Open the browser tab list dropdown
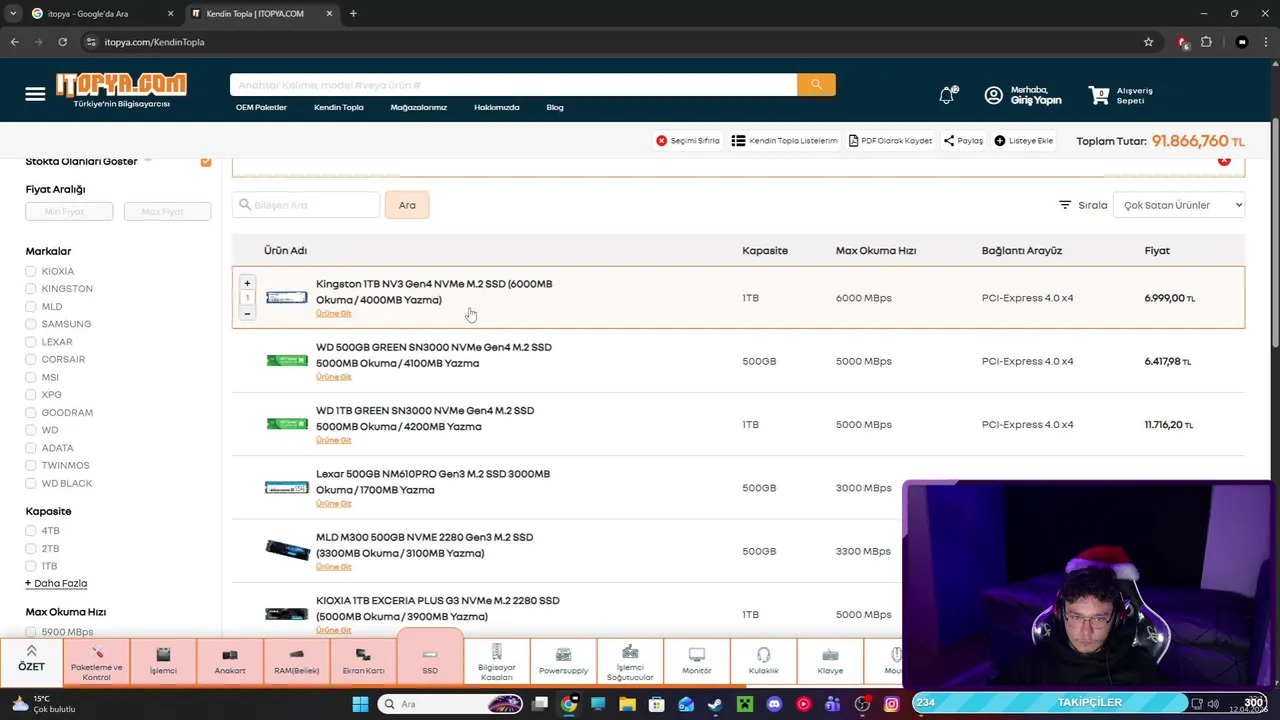Image resolution: width=1280 pixels, height=720 pixels. [12, 13]
